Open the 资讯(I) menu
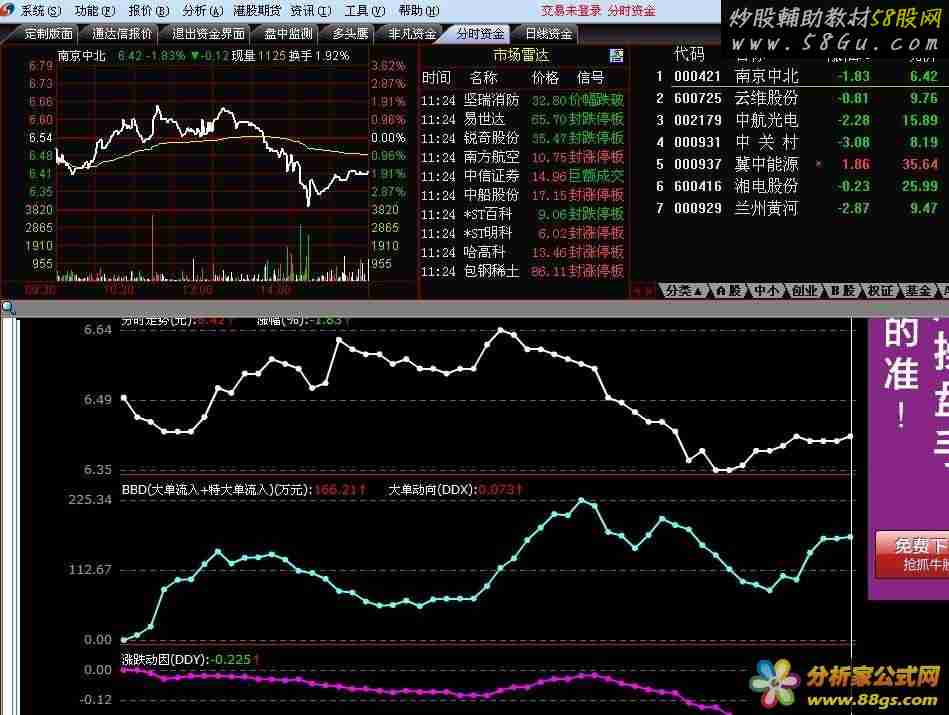Viewport: 949px width, 715px height. tap(310, 11)
